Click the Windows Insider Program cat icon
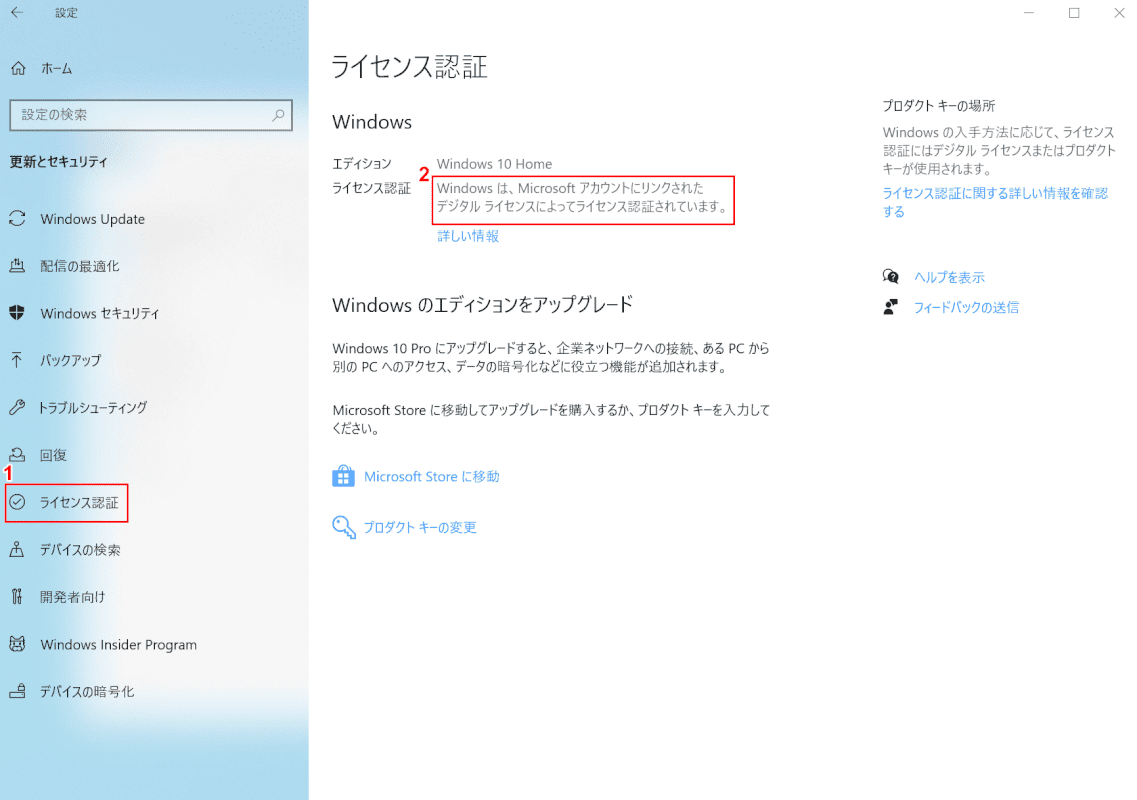 (17, 644)
